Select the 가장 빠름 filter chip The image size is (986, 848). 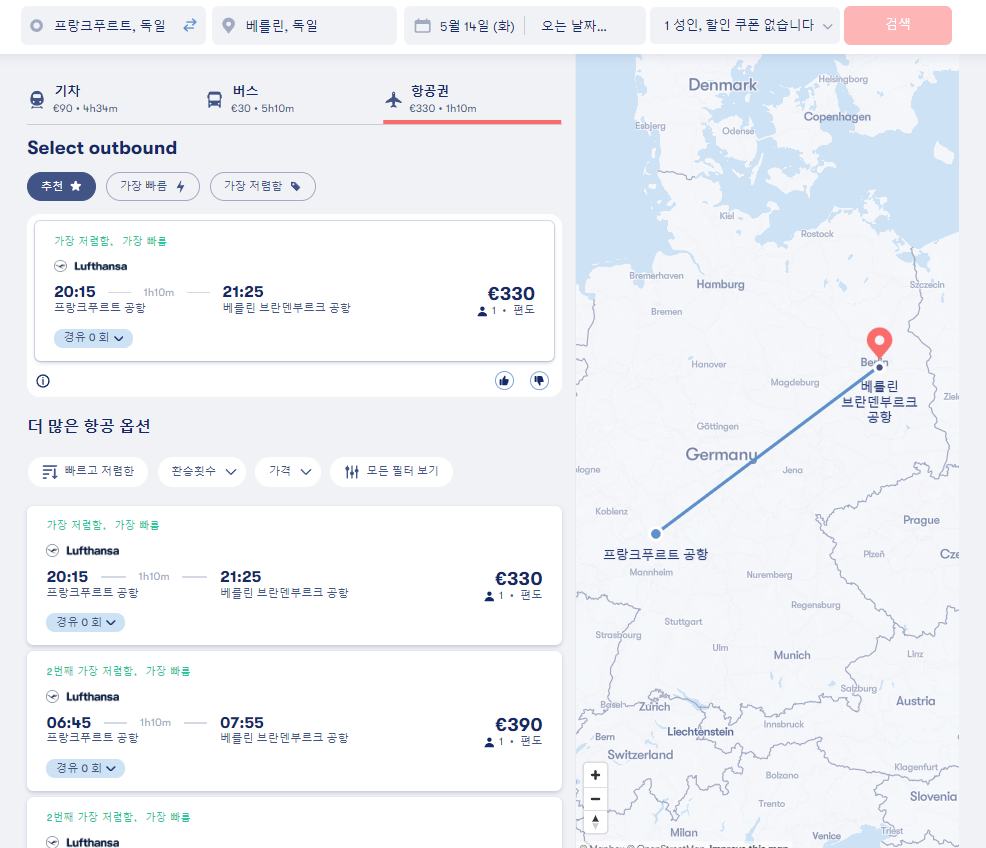tap(153, 186)
